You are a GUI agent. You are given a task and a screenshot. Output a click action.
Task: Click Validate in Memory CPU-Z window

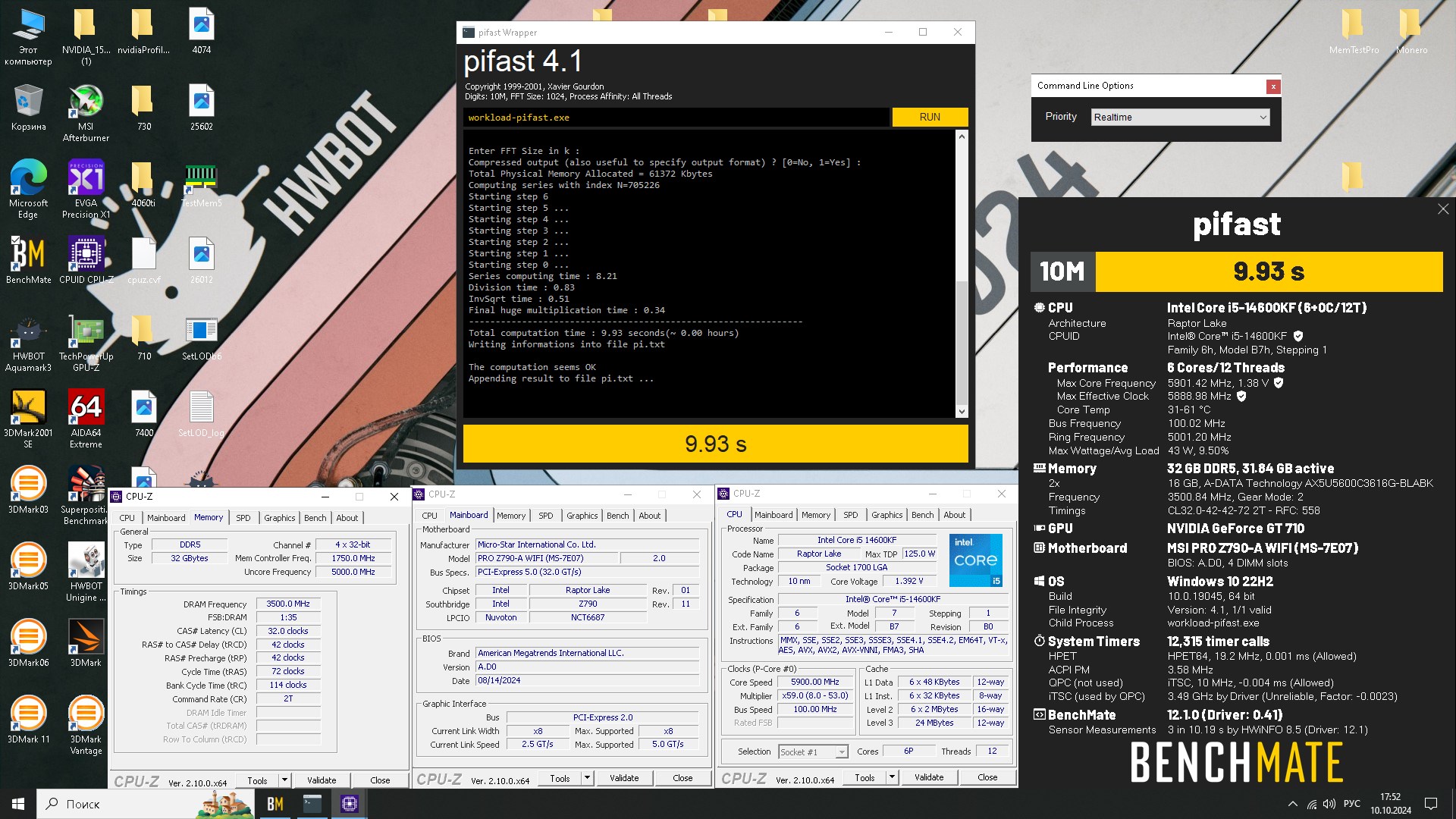(x=322, y=780)
